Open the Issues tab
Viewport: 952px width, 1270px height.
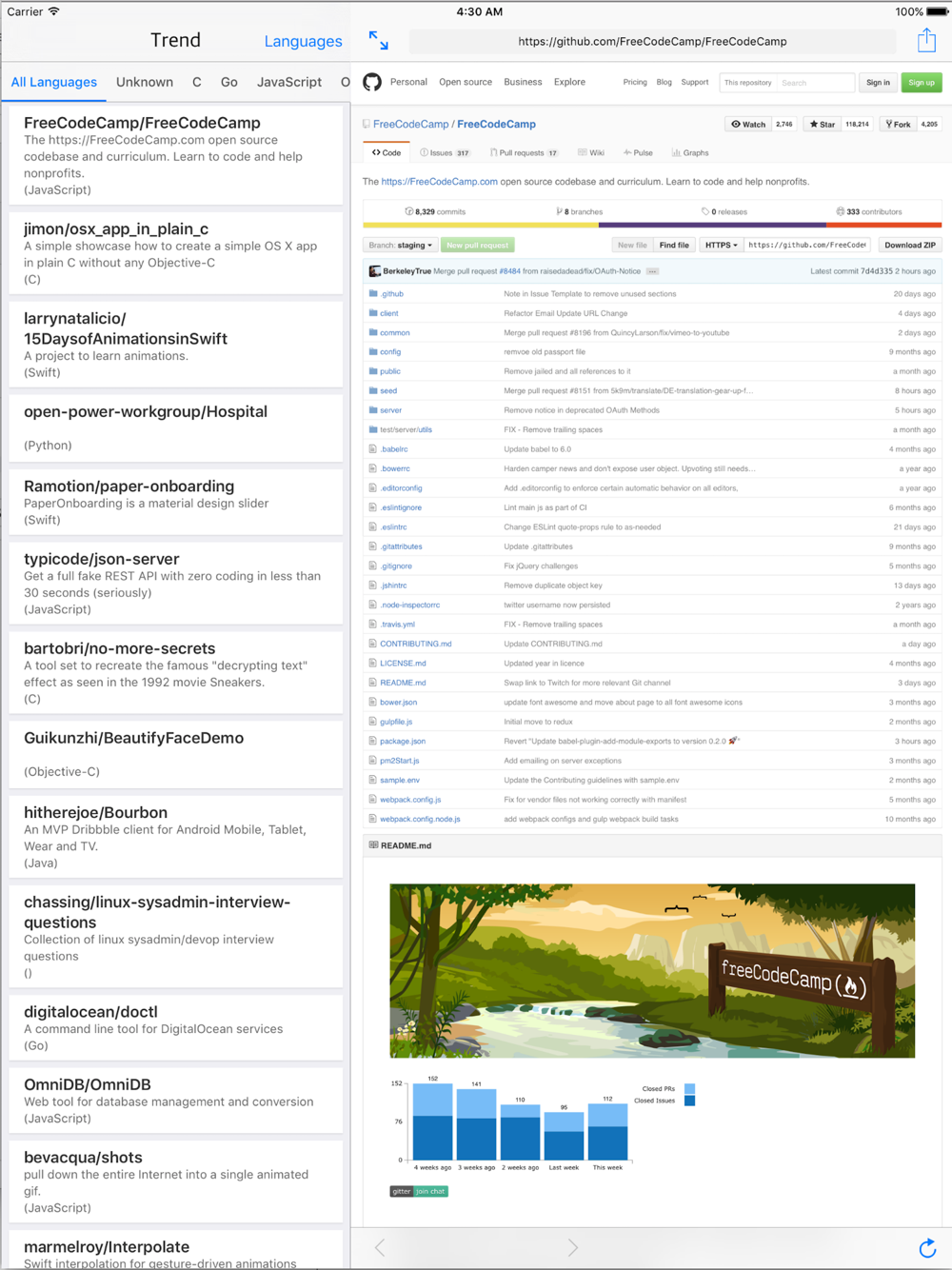[445, 152]
